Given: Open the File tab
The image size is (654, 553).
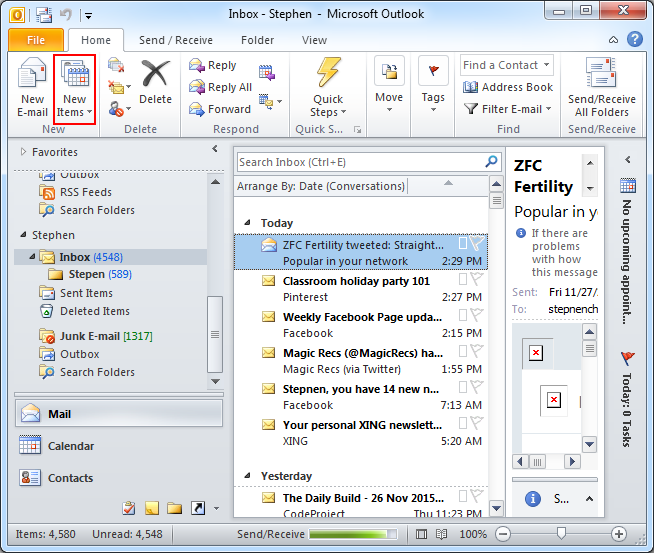Looking at the screenshot, I should click(x=36, y=40).
